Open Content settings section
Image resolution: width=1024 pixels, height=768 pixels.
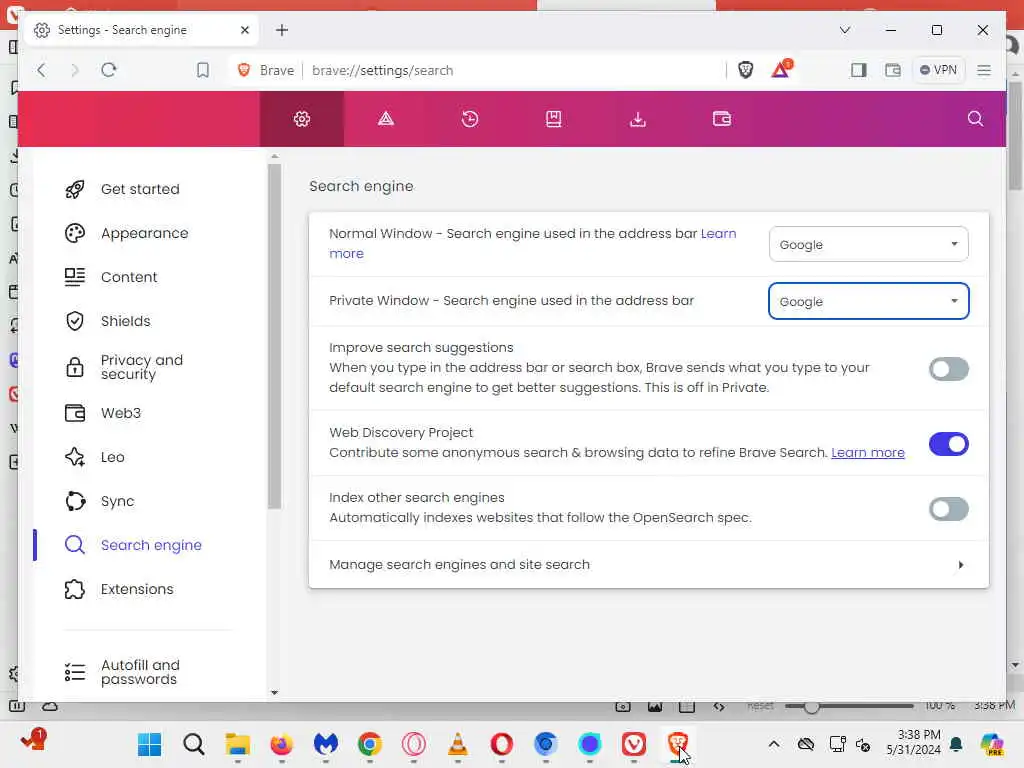pyautogui.click(x=129, y=277)
